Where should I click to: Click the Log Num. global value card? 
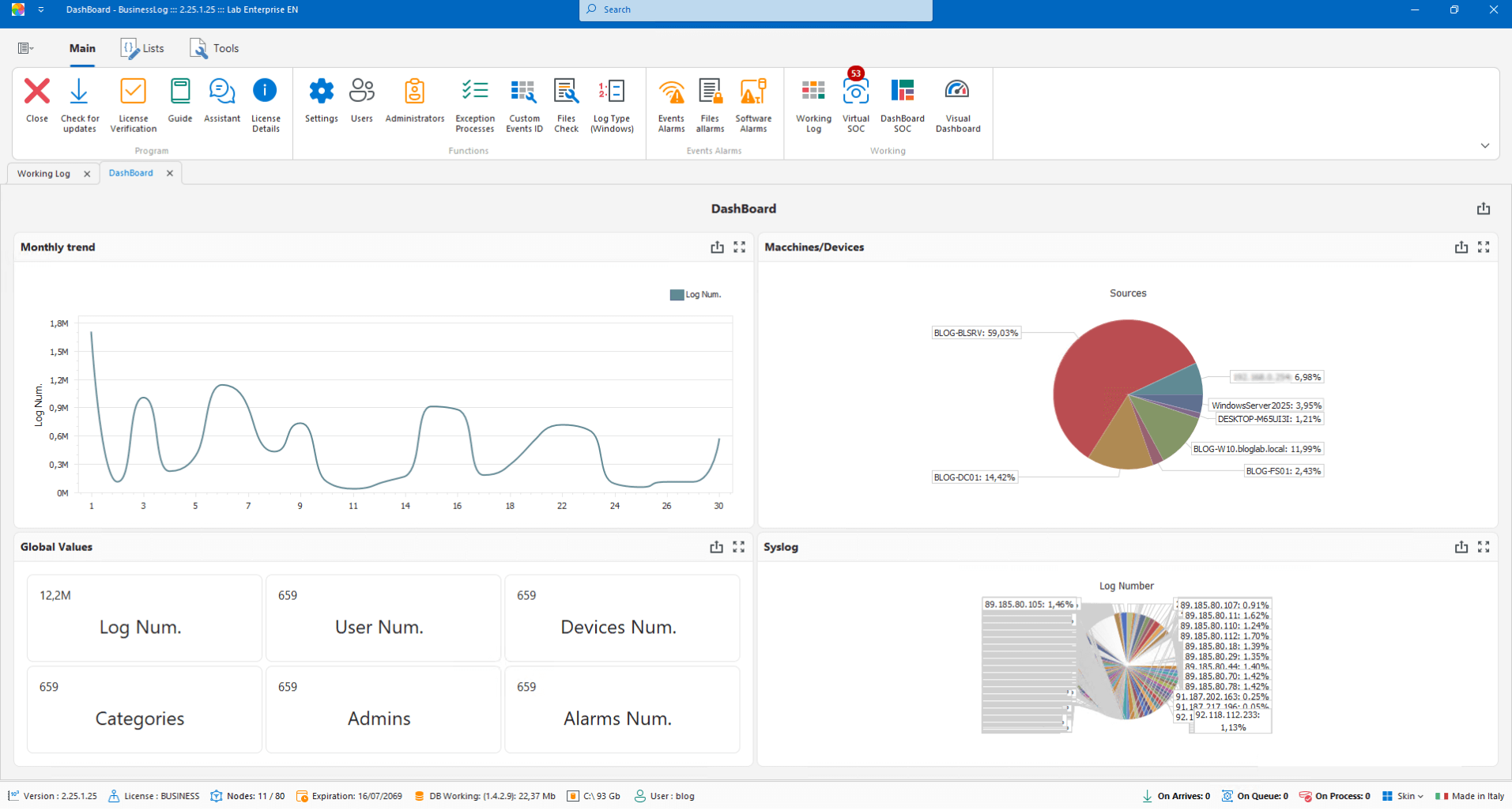[x=144, y=618]
